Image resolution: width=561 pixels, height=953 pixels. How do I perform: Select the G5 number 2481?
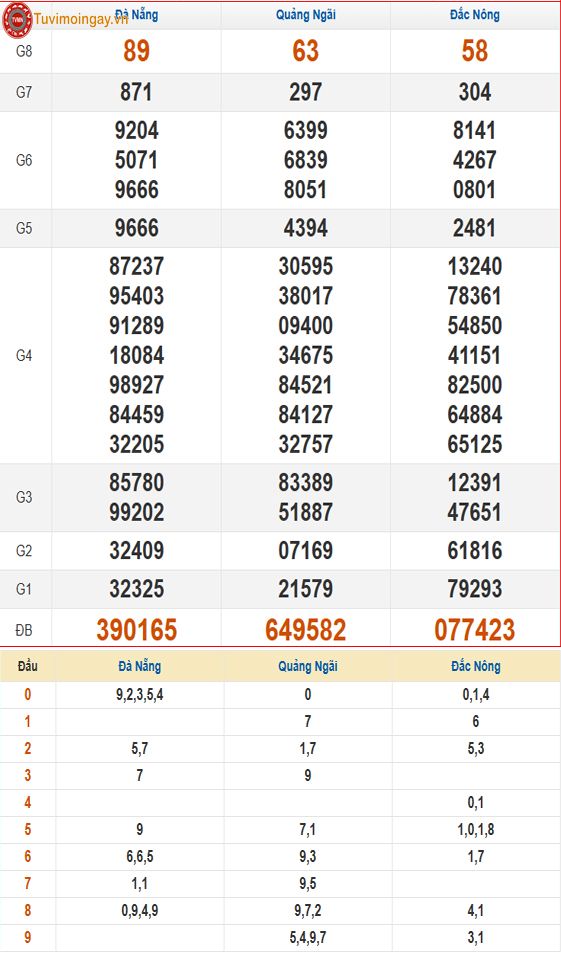click(475, 228)
